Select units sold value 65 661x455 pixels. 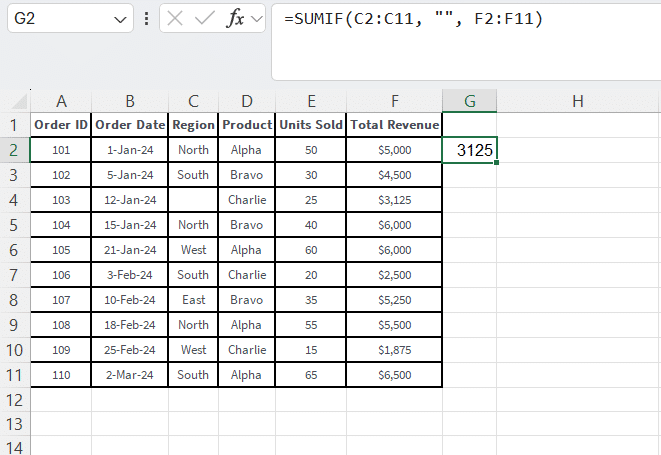coord(311,375)
